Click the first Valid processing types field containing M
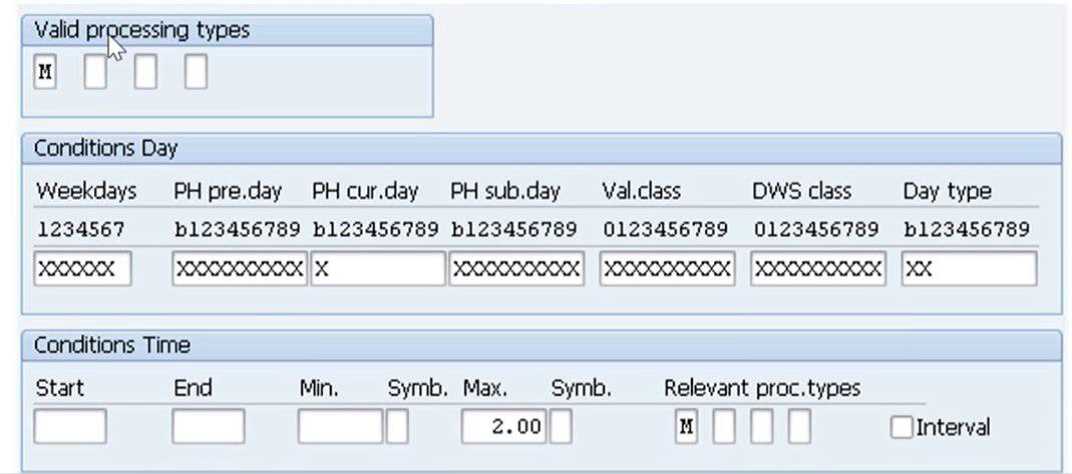 [x=45, y=73]
